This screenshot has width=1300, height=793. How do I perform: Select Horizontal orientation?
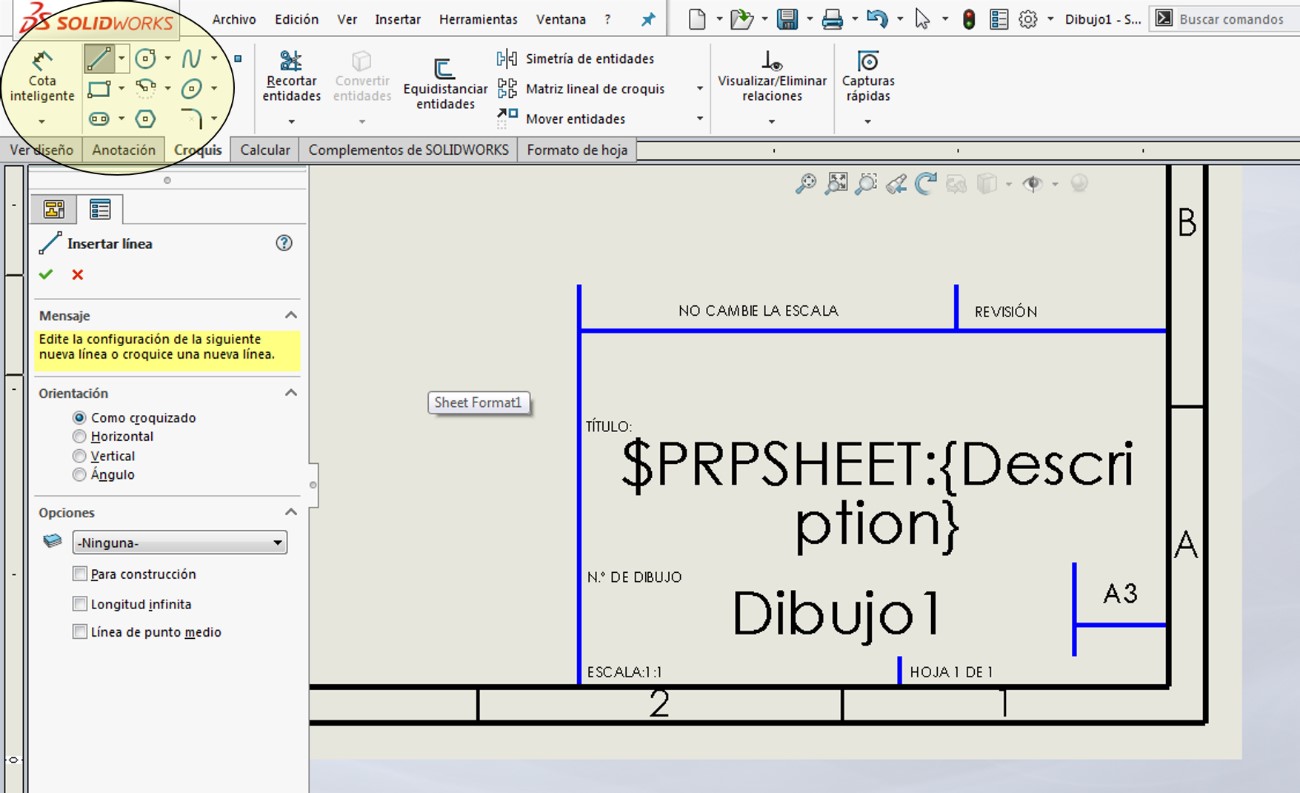pos(80,437)
